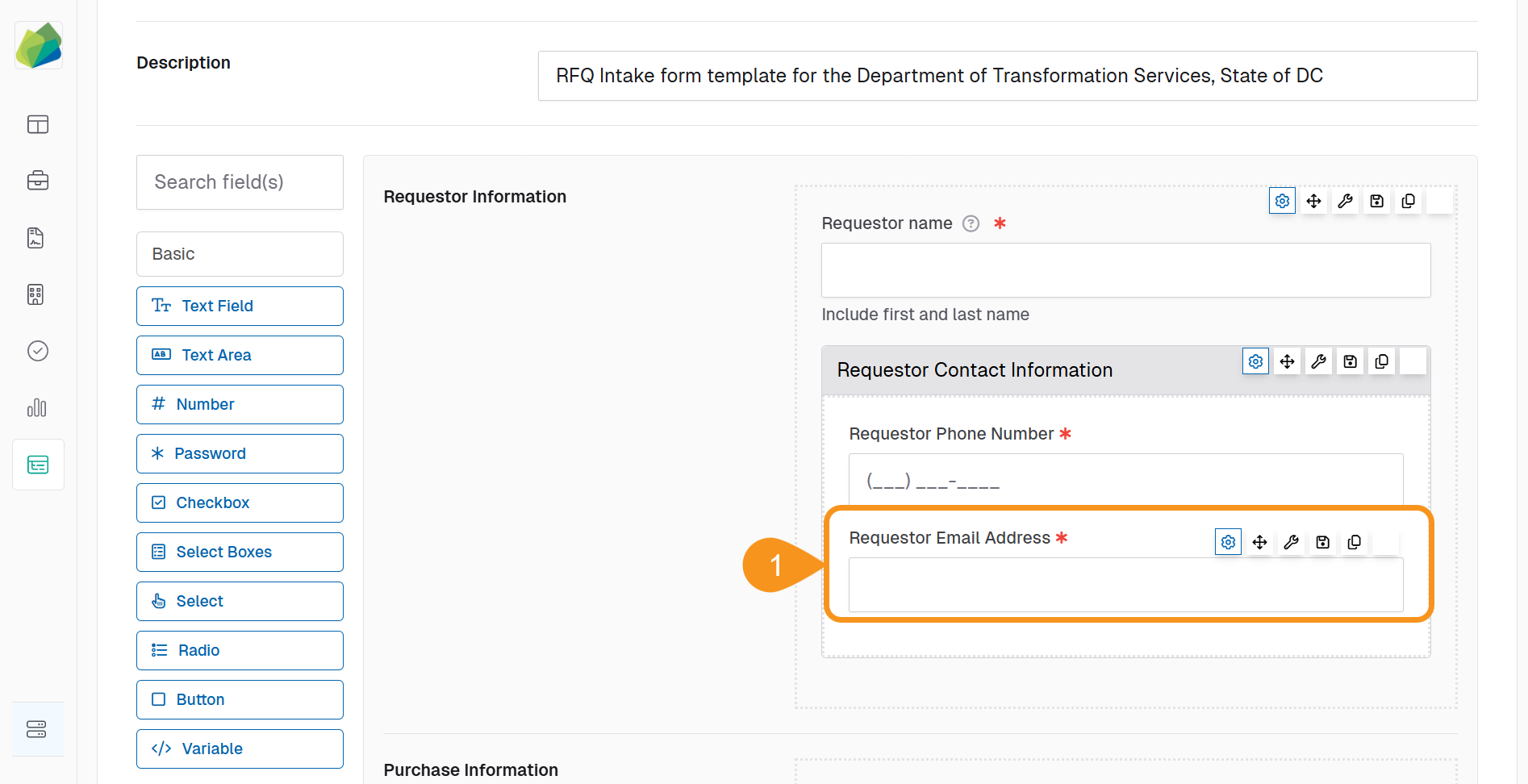This screenshot has height=784, width=1528.
Task: Click inside the Search field(s) box
Action: 240,182
